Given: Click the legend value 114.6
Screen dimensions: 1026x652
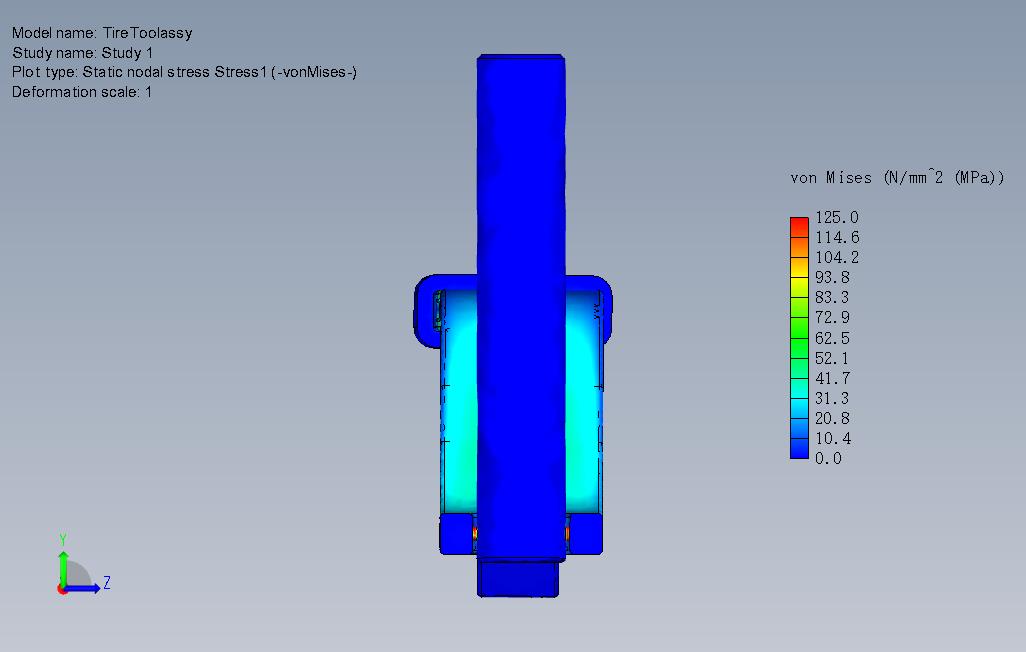Looking at the screenshot, I should [837, 237].
